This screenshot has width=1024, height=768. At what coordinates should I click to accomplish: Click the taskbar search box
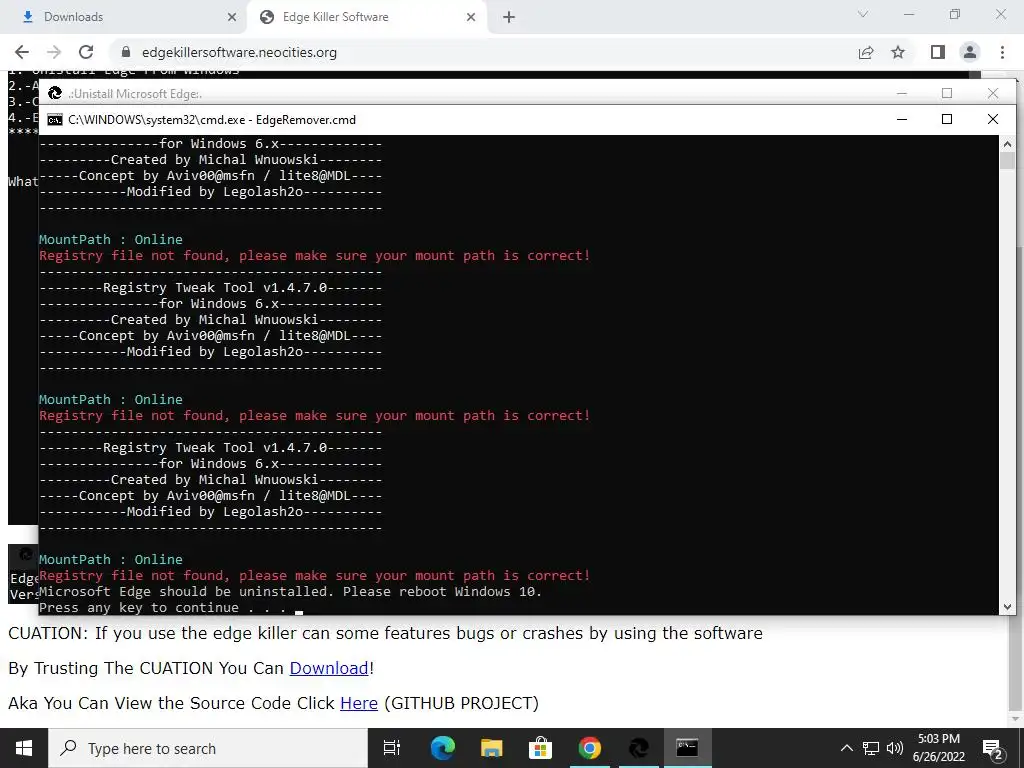[x=208, y=748]
